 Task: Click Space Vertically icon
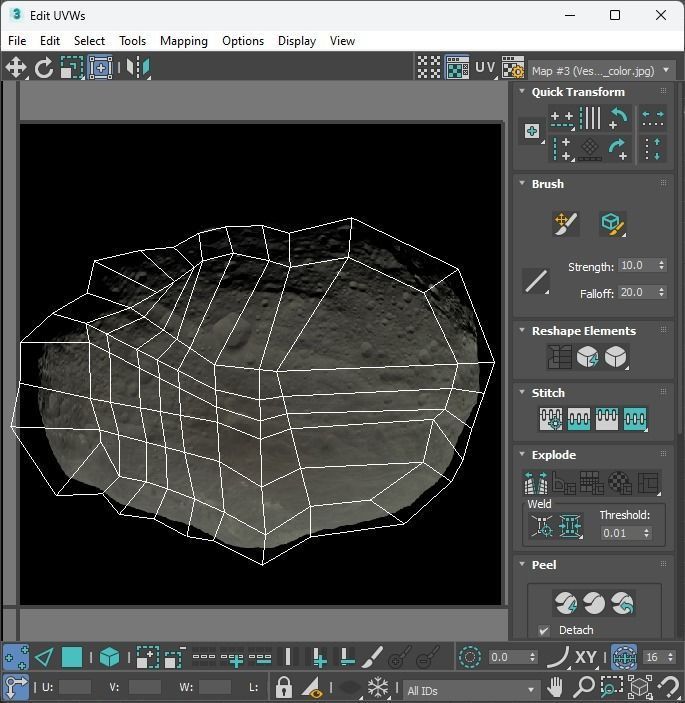coord(653,149)
